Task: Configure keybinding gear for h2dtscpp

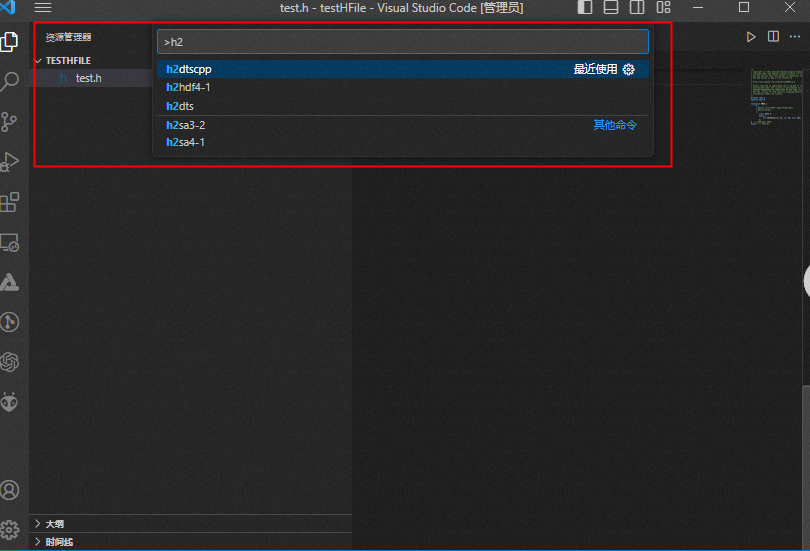Action: tap(629, 70)
